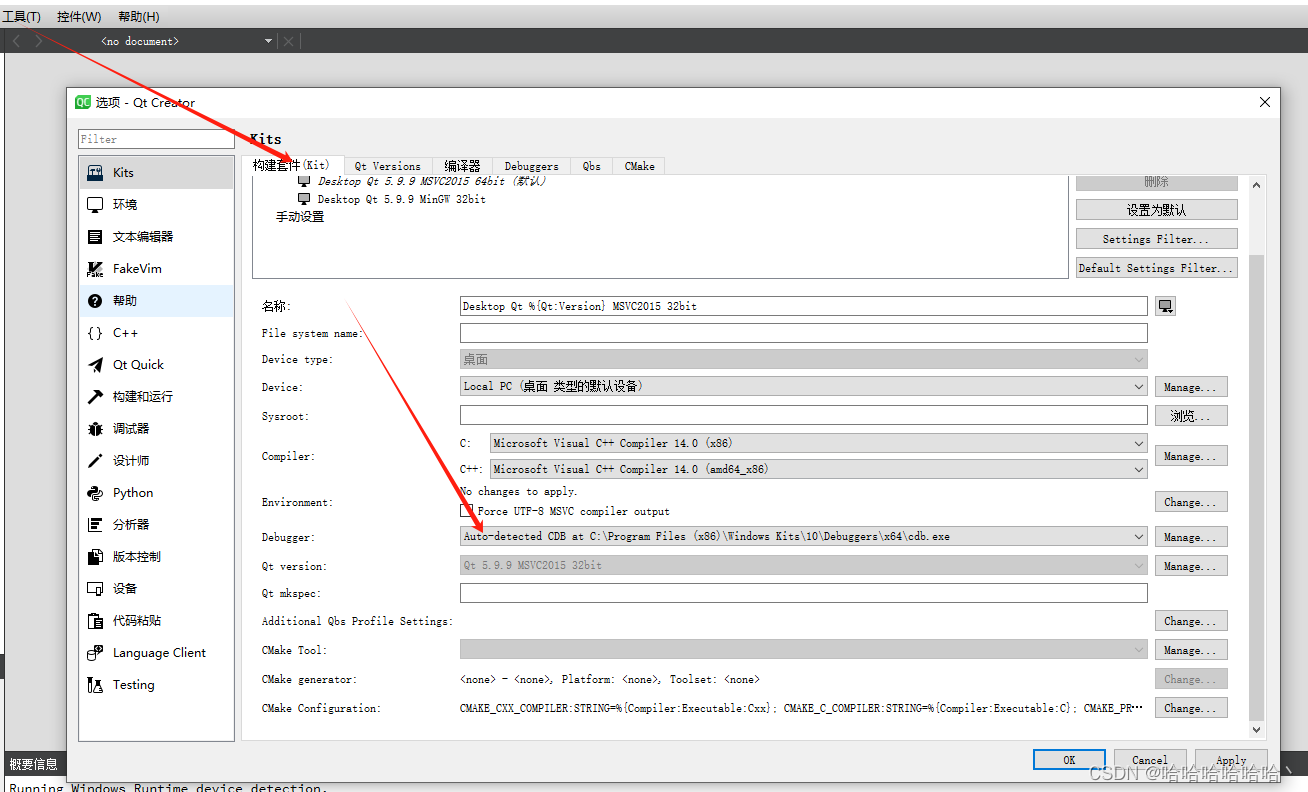Click the Default Settings Filter... button
The width and height of the screenshot is (1308, 792).
pos(1157,268)
